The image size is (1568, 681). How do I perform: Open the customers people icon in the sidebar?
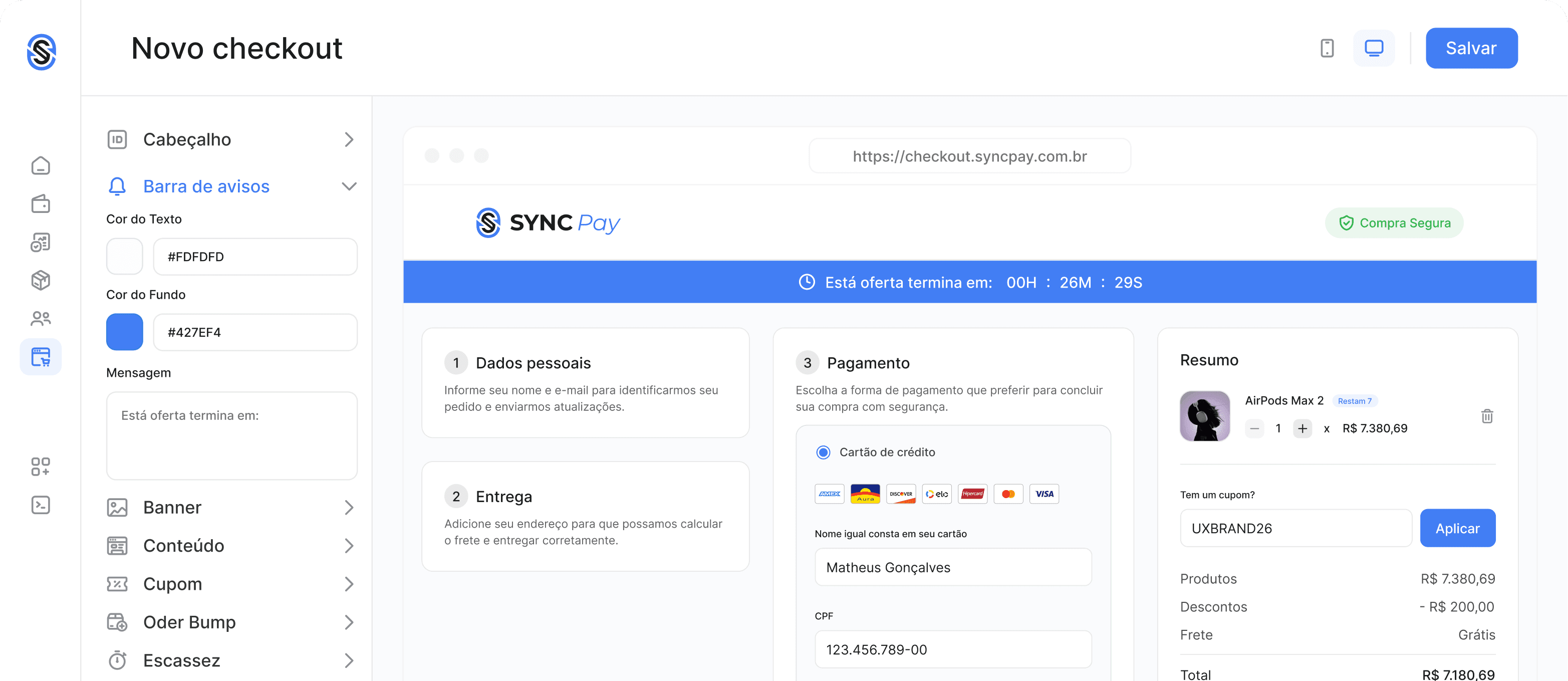coord(41,319)
